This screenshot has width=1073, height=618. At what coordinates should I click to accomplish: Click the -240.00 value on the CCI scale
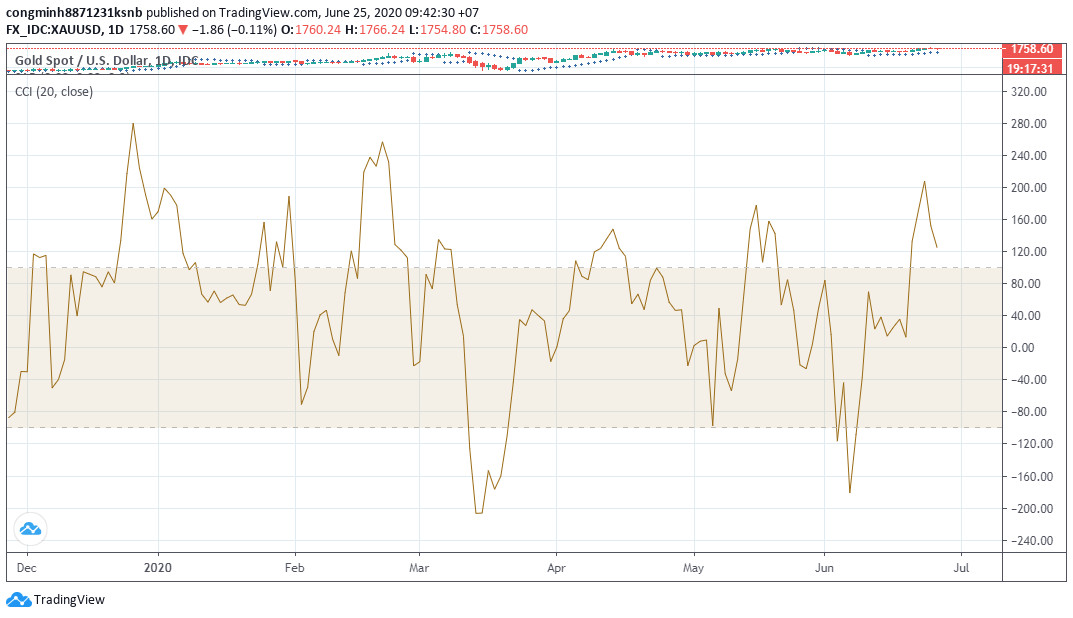[1027, 540]
